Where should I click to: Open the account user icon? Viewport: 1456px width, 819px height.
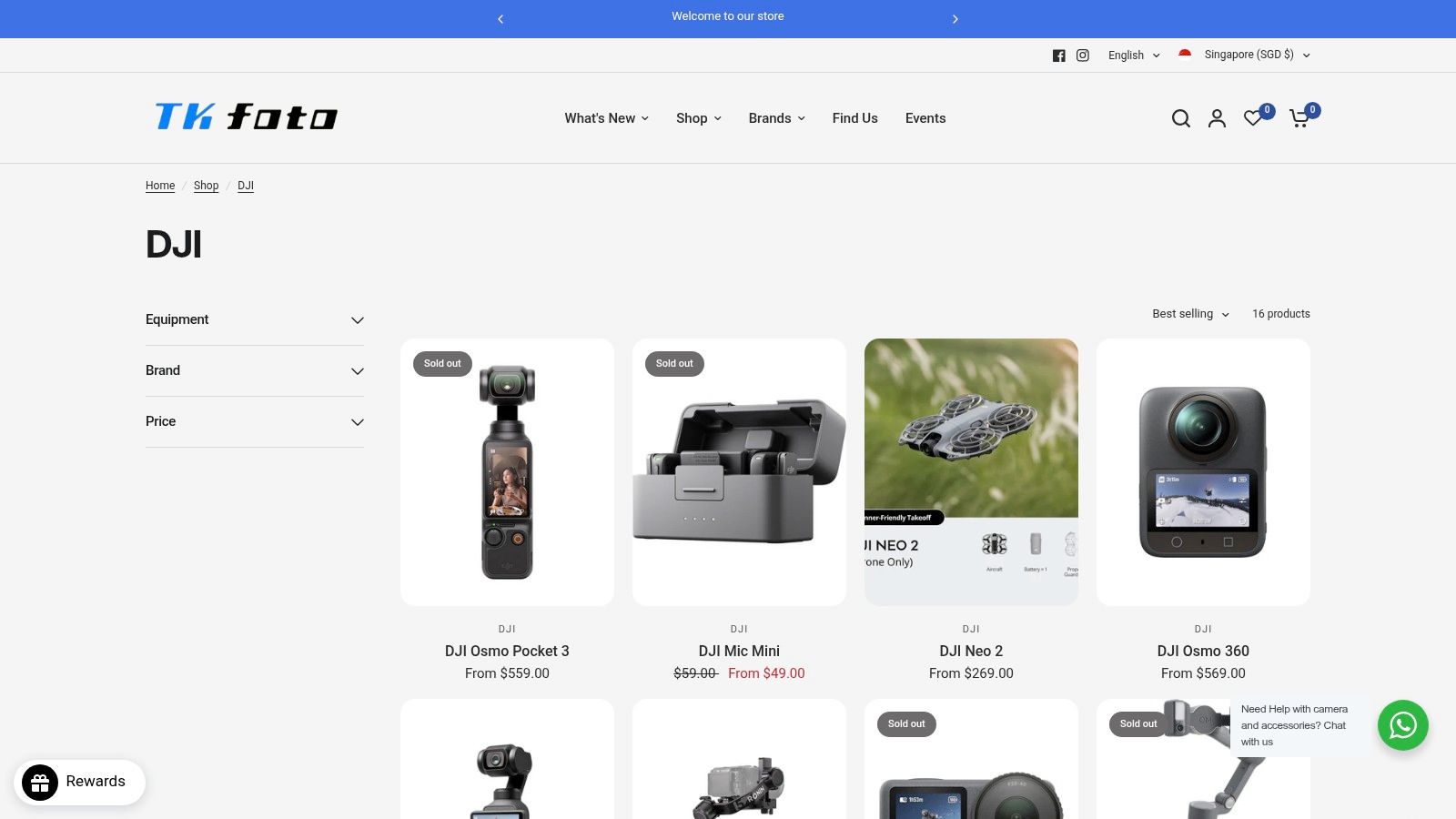pyautogui.click(x=1217, y=118)
